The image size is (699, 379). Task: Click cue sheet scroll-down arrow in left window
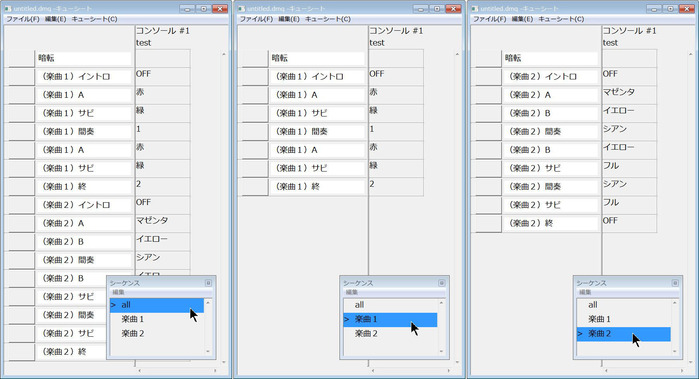point(224,363)
